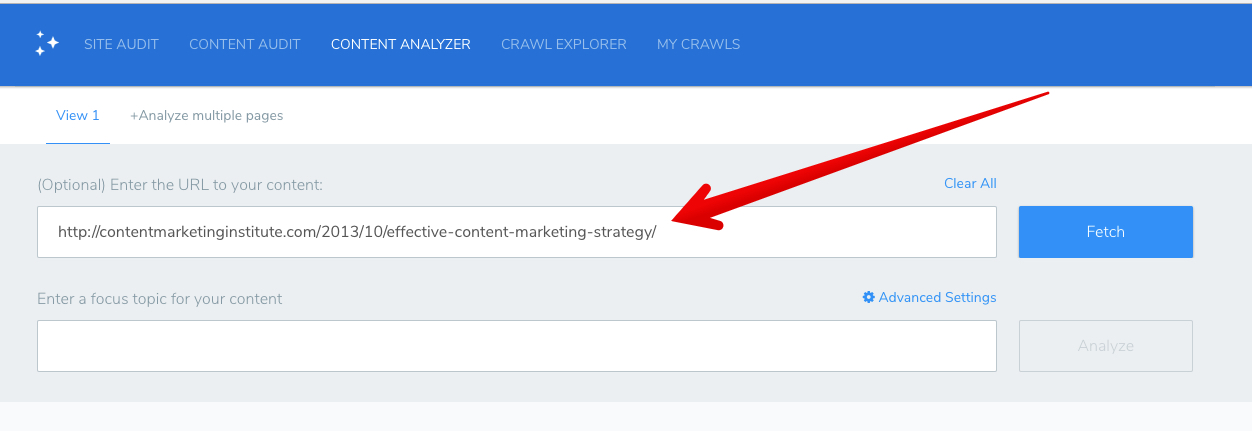Click the greyed-out Analyze button
The width and height of the screenshot is (1252, 431).
click(x=1105, y=346)
